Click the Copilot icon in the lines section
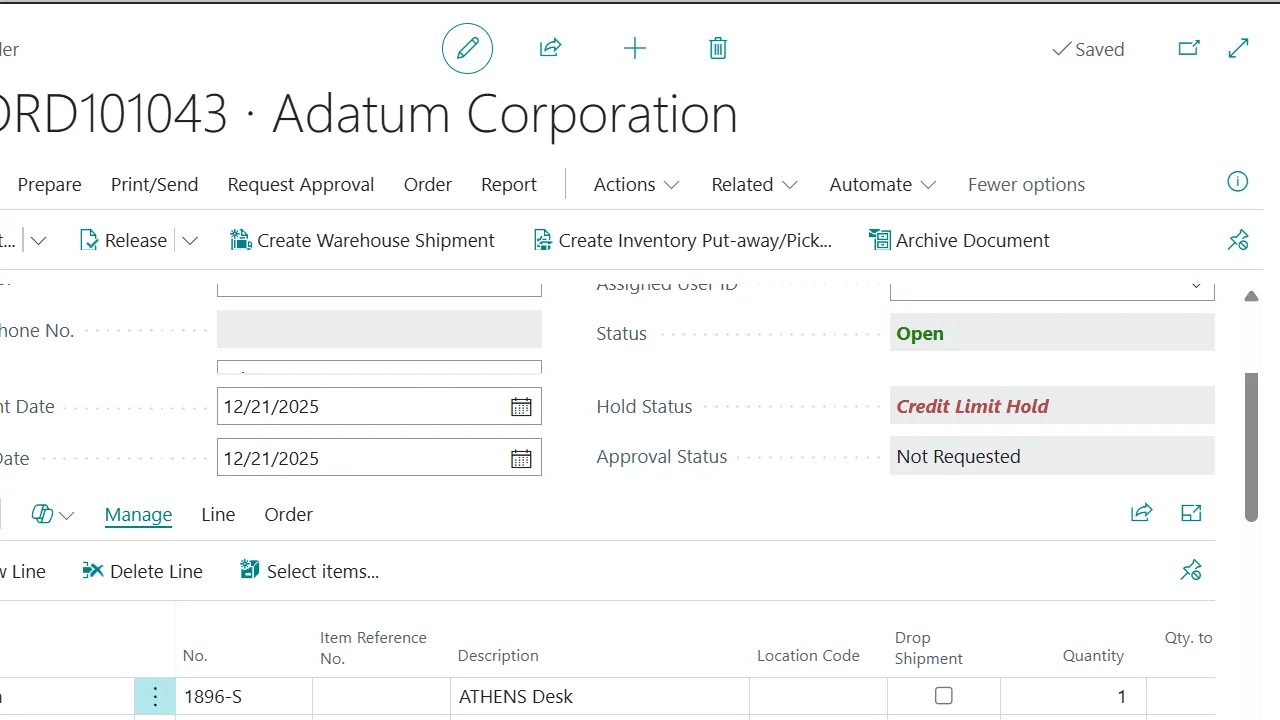Viewport: 1280px width, 720px height. tap(42, 514)
